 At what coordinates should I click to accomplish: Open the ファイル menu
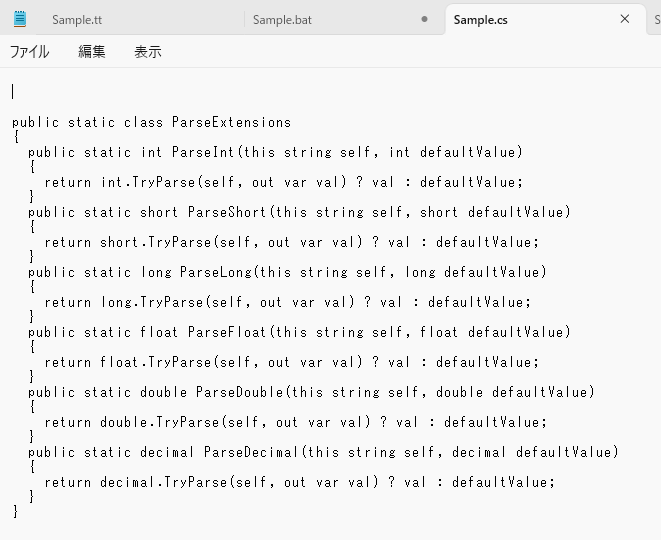tap(30, 52)
